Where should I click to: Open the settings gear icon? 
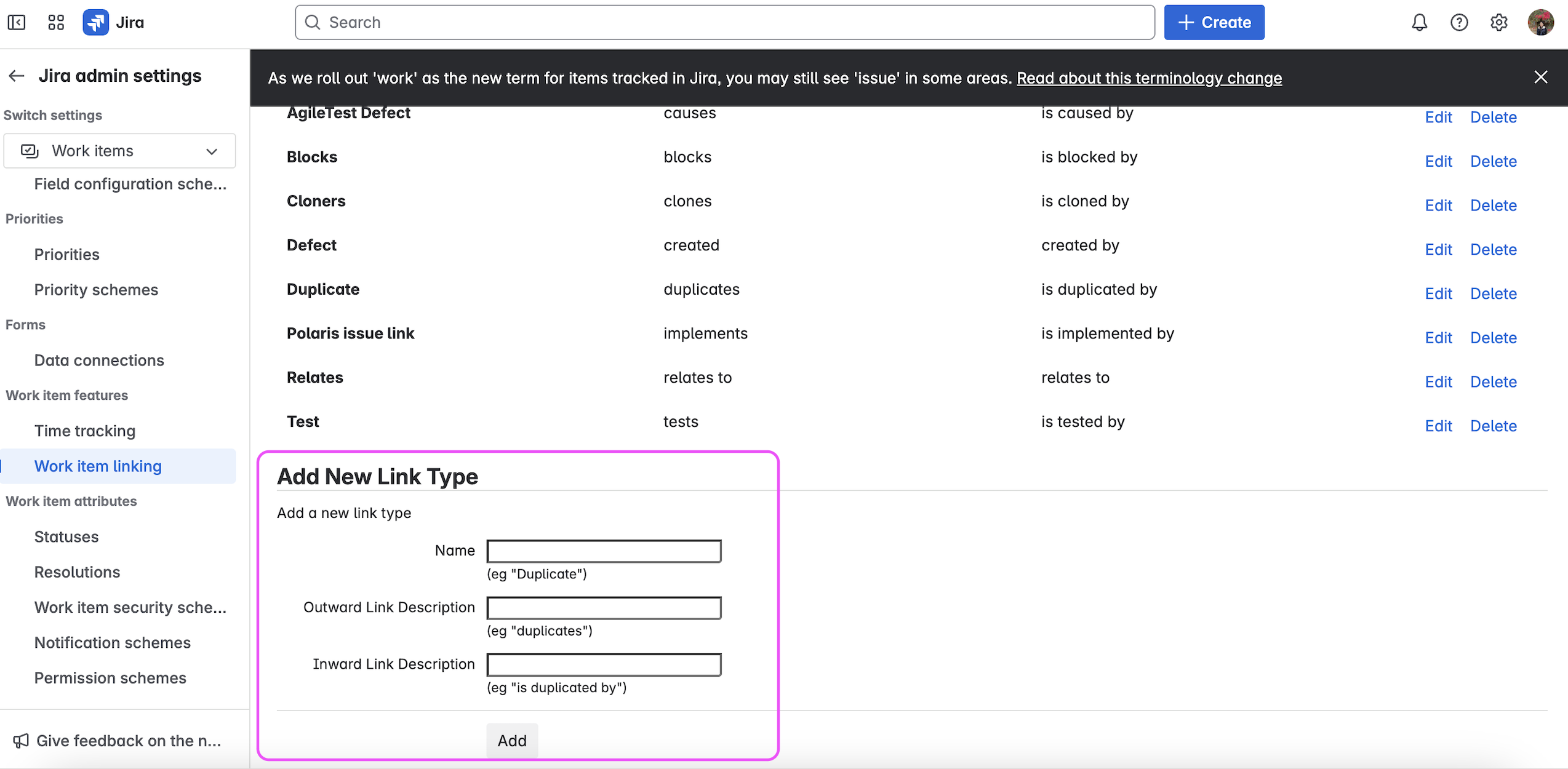coord(1498,23)
